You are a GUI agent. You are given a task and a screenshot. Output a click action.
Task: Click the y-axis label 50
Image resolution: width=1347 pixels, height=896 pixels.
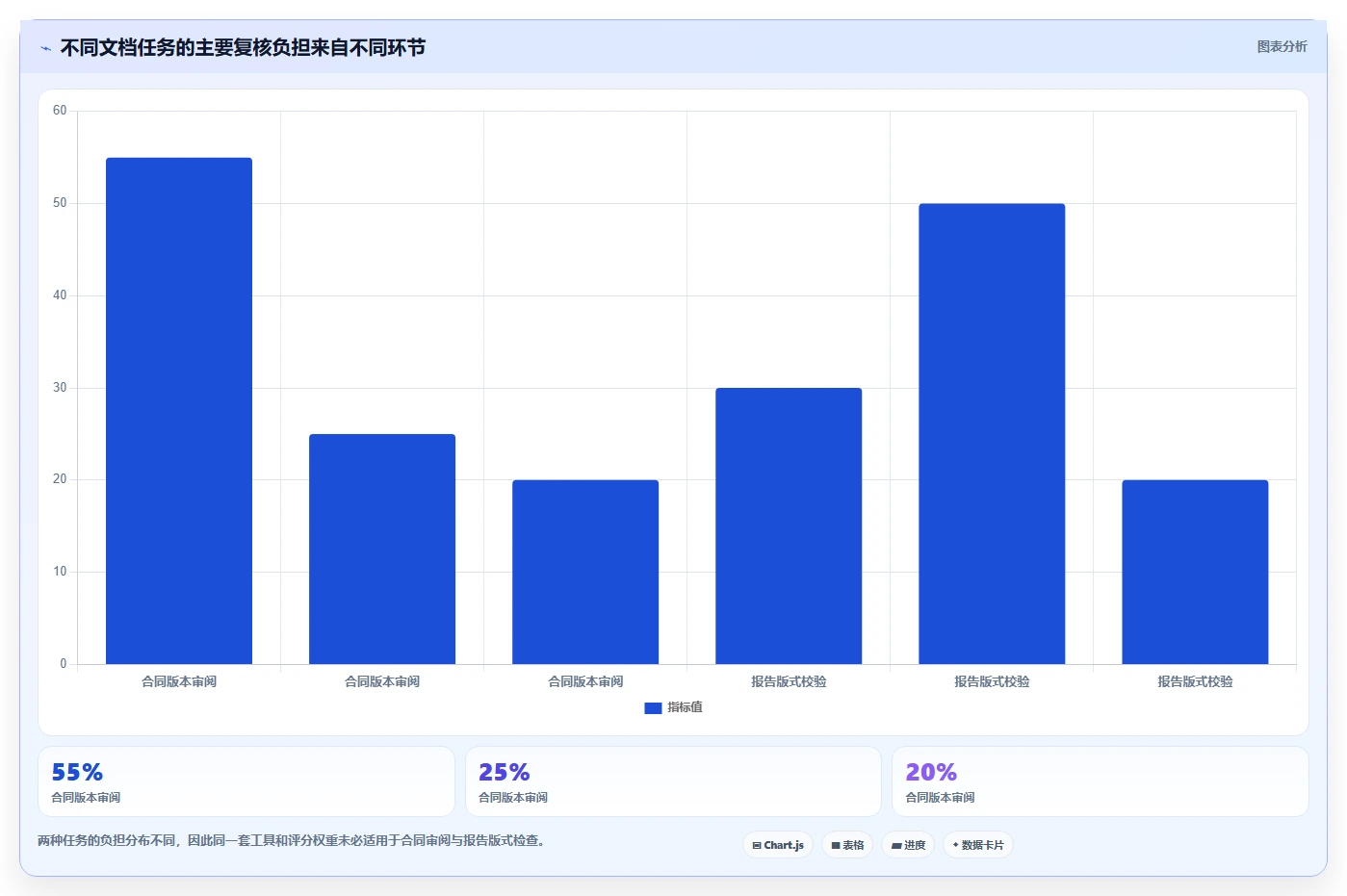(x=60, y=203)
